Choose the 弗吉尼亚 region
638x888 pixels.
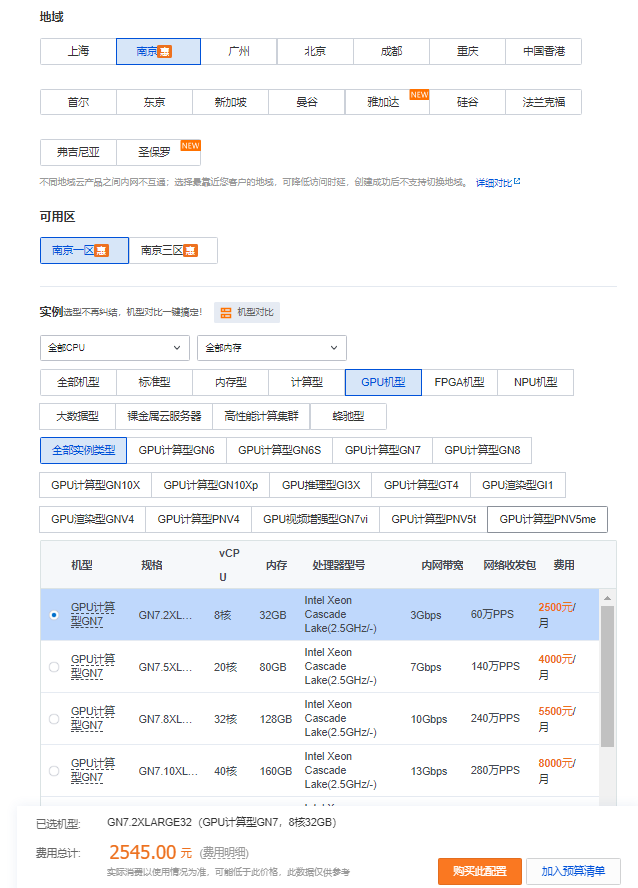78,152
